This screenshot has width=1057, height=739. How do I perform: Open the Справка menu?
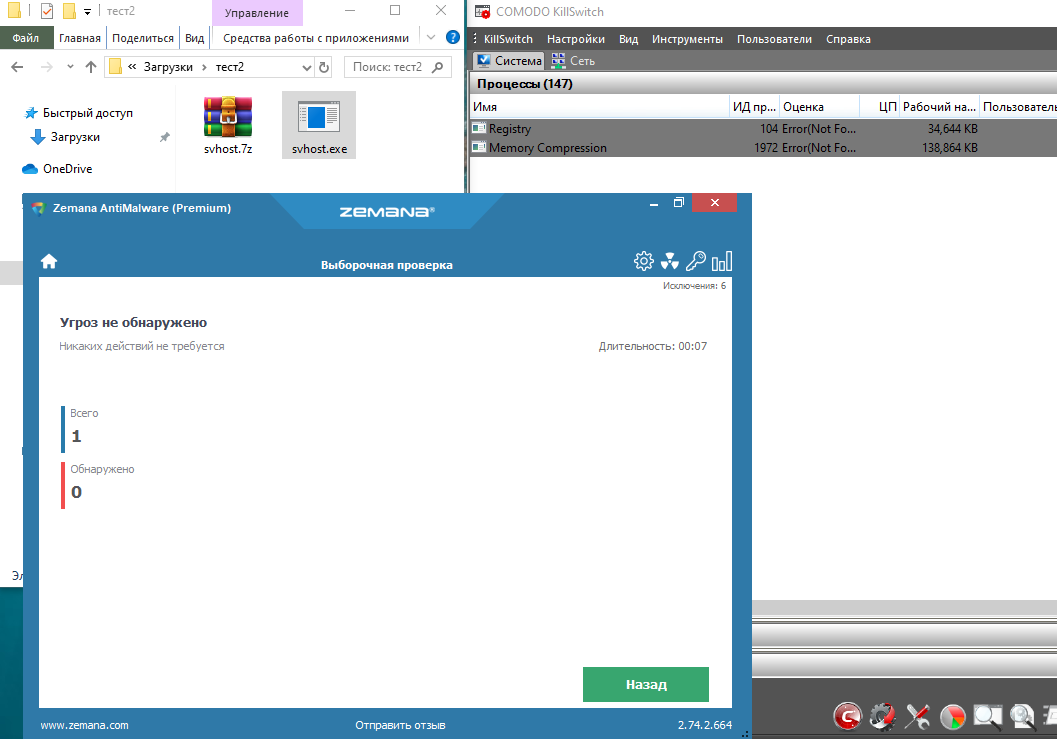[848, 39]
